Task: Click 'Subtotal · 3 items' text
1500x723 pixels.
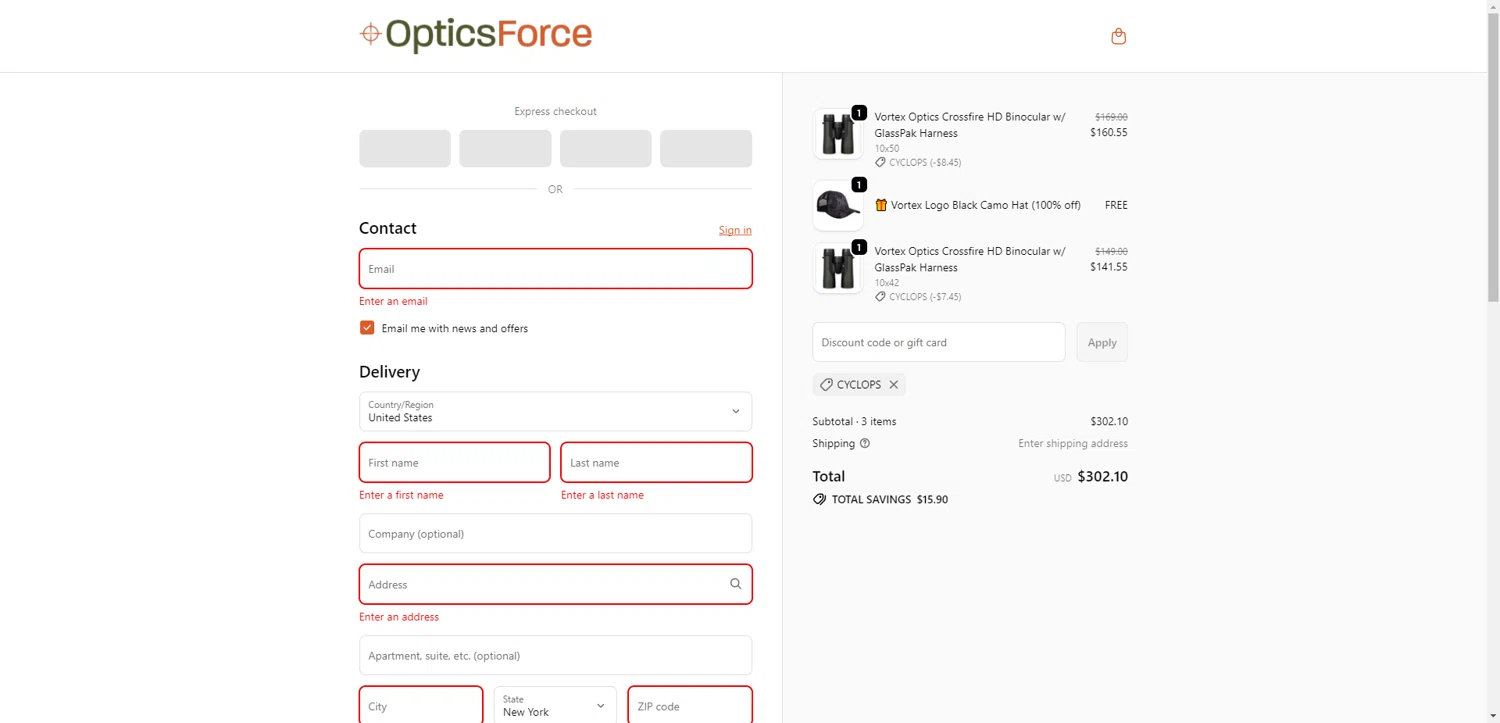Action: (x=854, y=421)
